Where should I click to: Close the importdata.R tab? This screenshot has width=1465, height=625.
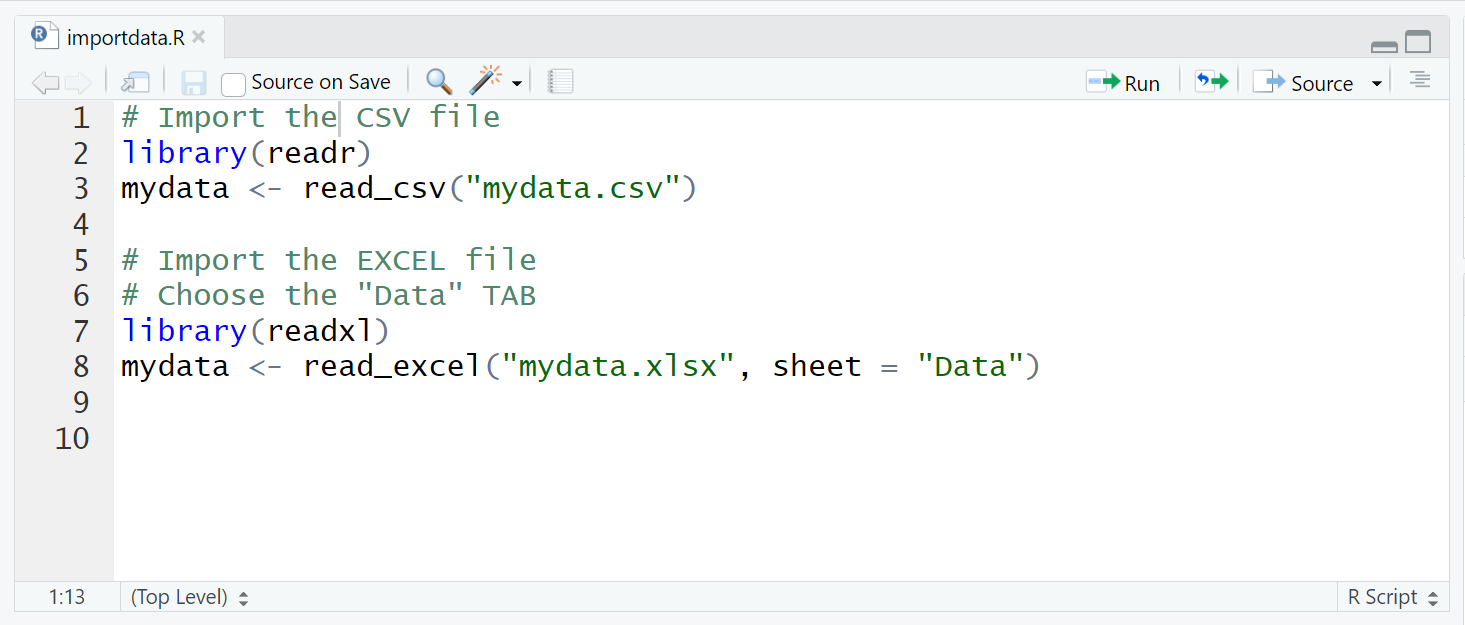198,37
